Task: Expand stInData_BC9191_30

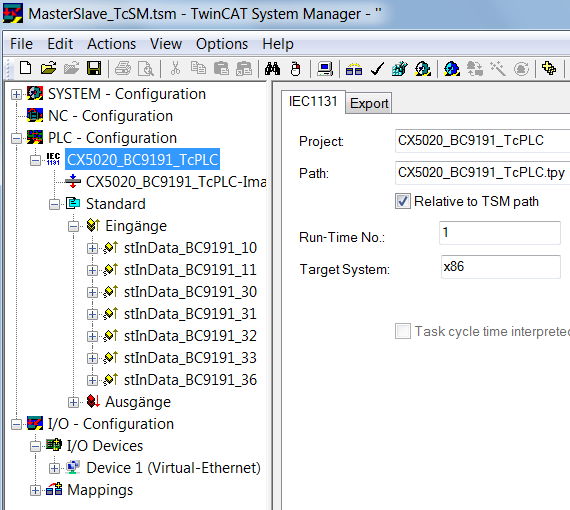Action: [x=92, y=292]
